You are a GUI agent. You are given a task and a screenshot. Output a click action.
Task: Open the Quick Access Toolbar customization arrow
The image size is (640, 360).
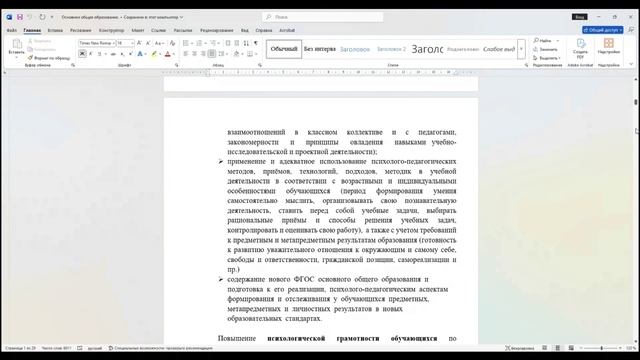(x=52, y=17)
